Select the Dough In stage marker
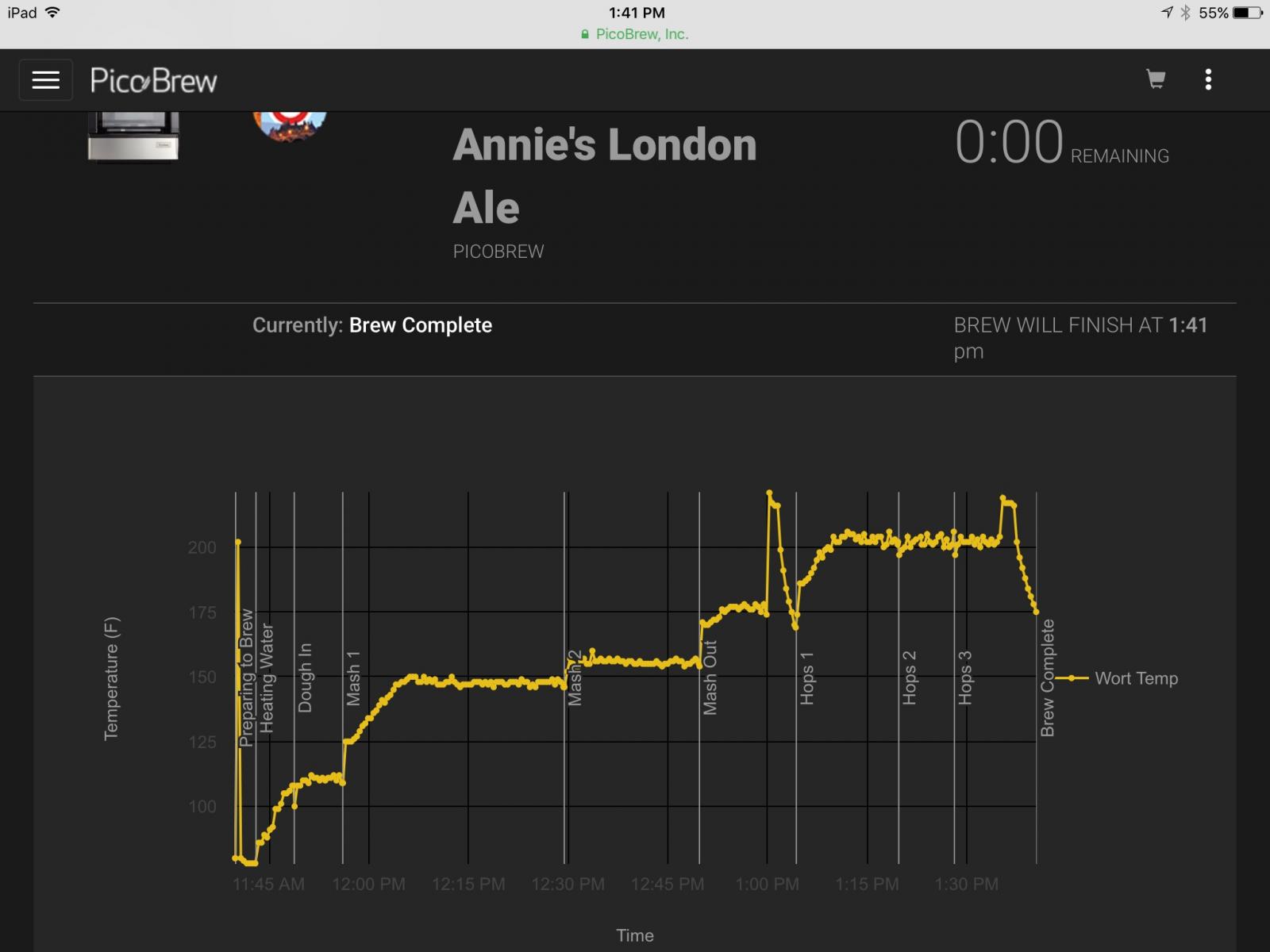This screenshot has width=1270, height=952. pyautogui.click(x=305, y=678)
